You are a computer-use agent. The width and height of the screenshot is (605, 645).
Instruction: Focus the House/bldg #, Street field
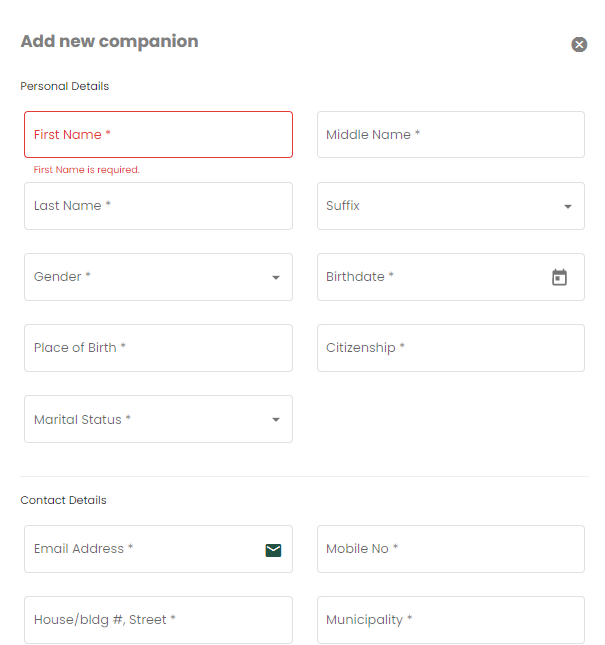[158, 620]
